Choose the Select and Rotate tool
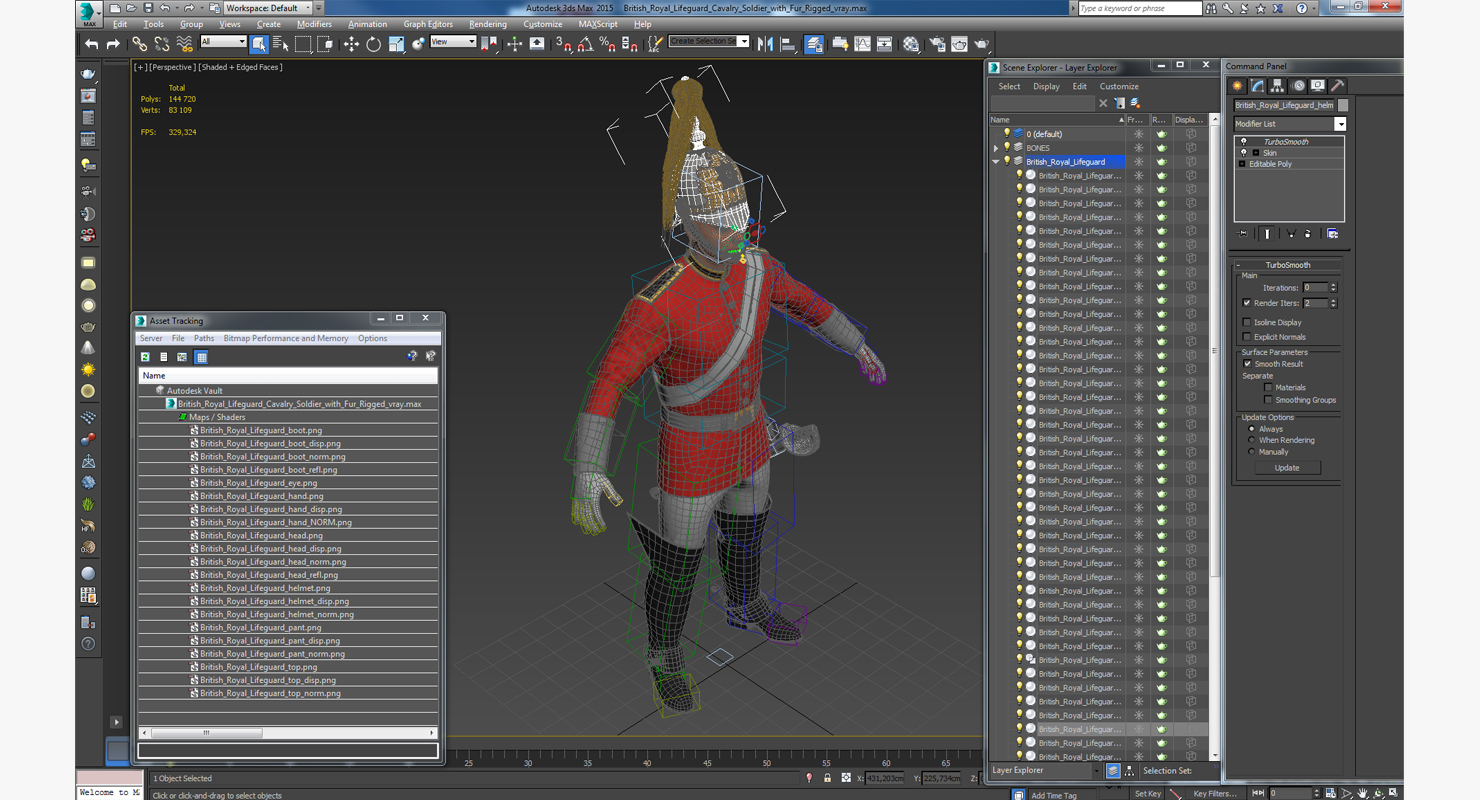 coord(373,44)
